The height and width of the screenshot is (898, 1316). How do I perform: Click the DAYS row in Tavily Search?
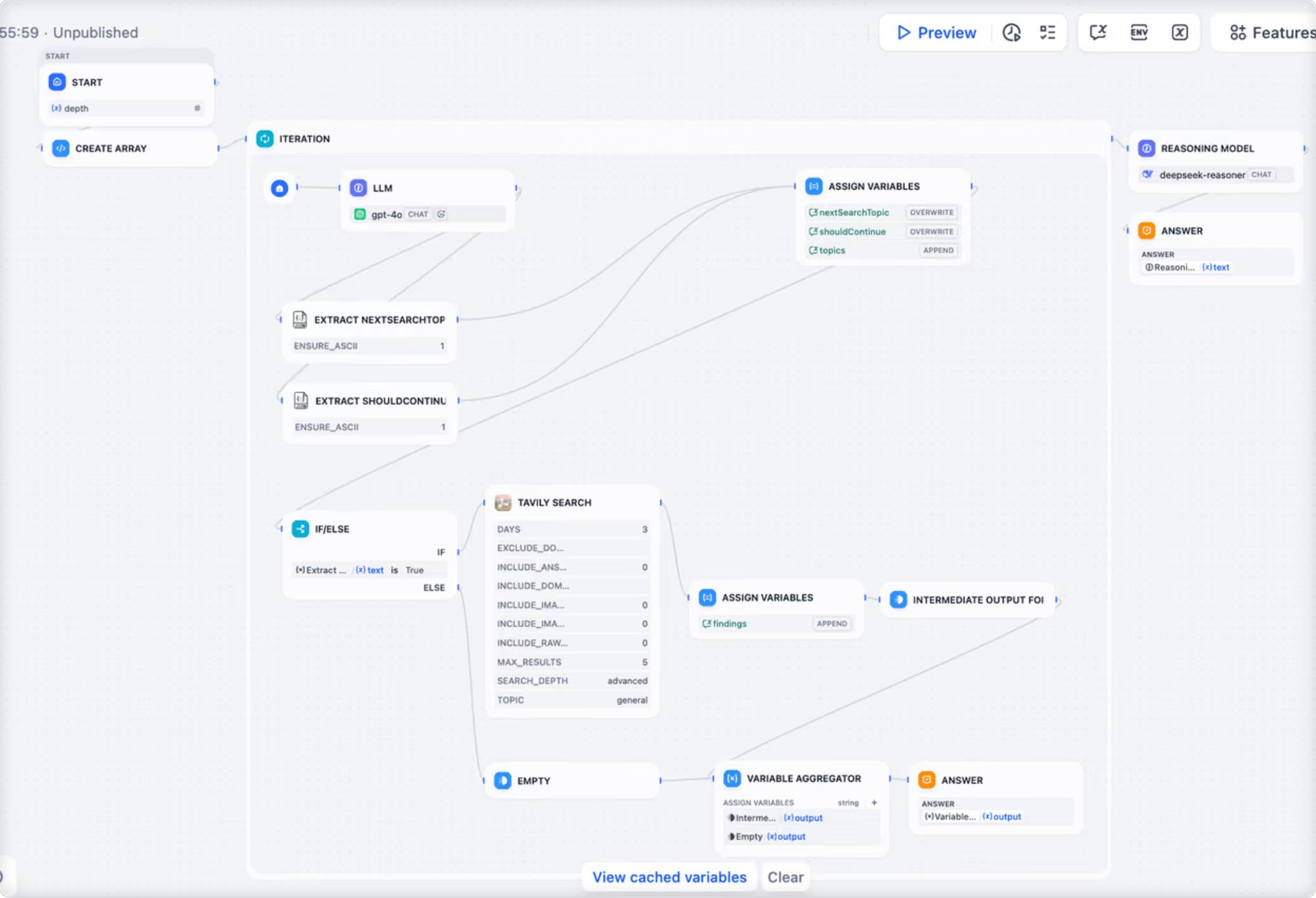coord(572,529)
